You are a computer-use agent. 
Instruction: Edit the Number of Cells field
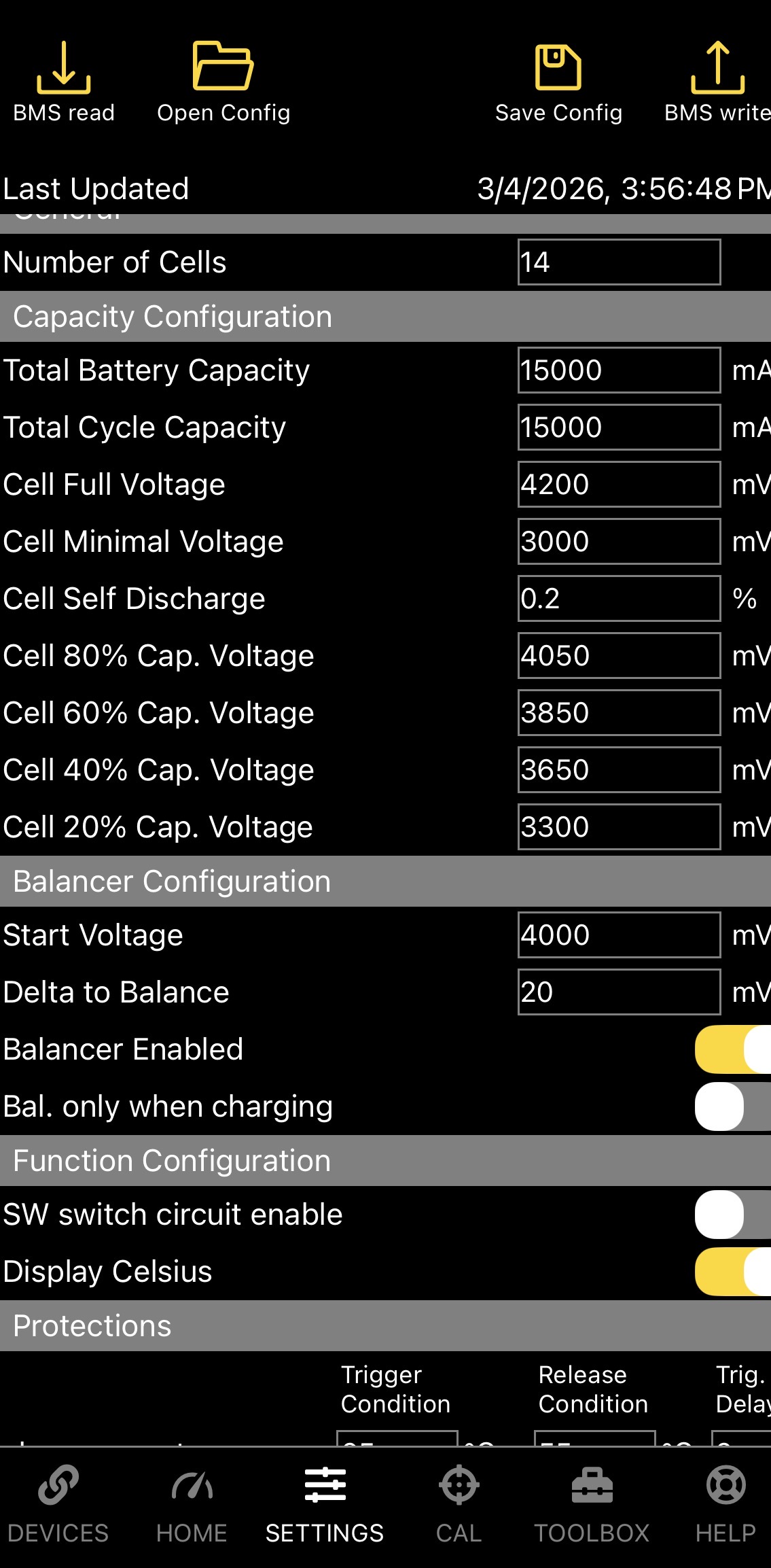(x=619, y=262)
